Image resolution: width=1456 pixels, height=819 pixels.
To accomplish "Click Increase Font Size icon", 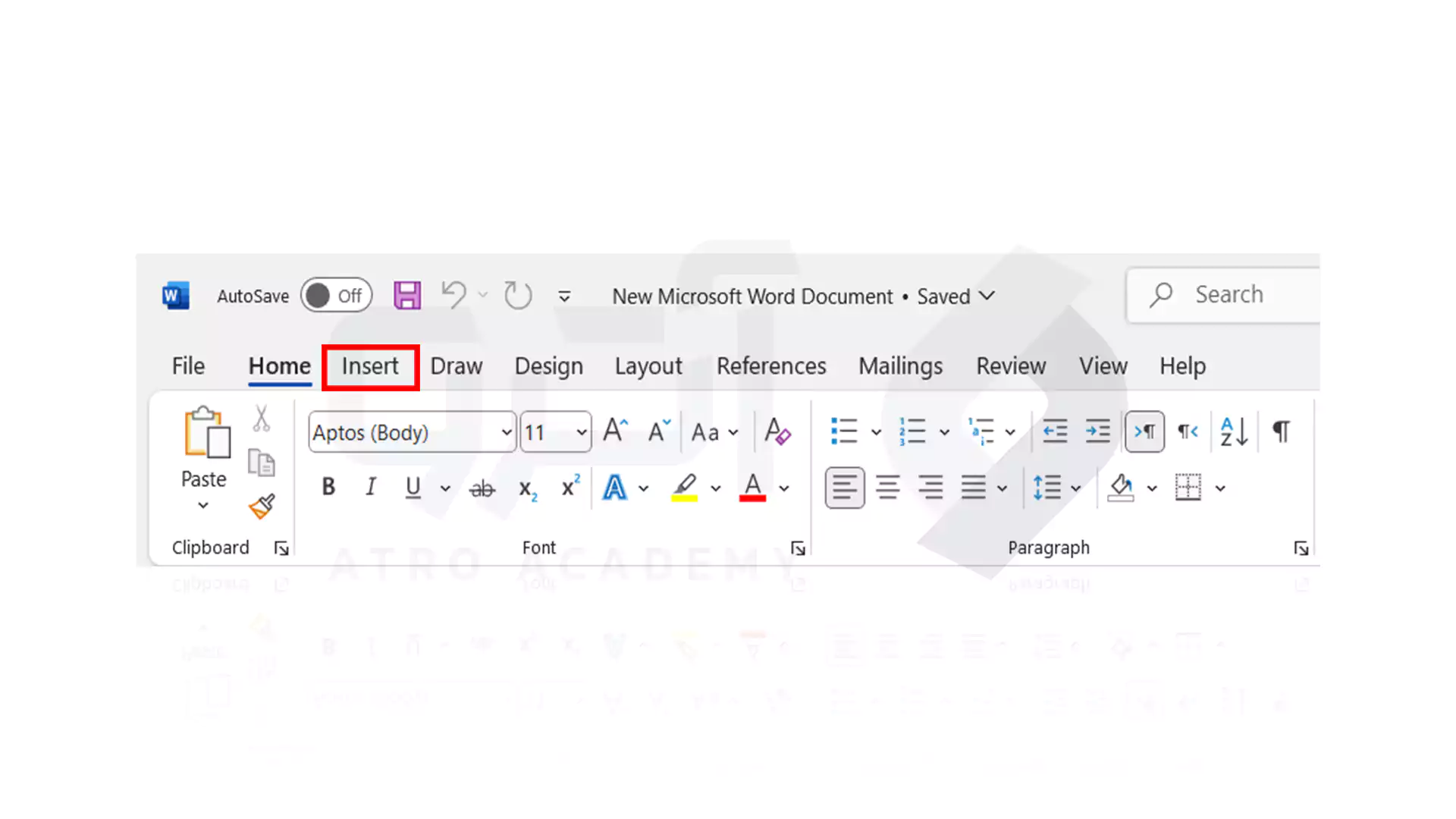I will point(616,431).
